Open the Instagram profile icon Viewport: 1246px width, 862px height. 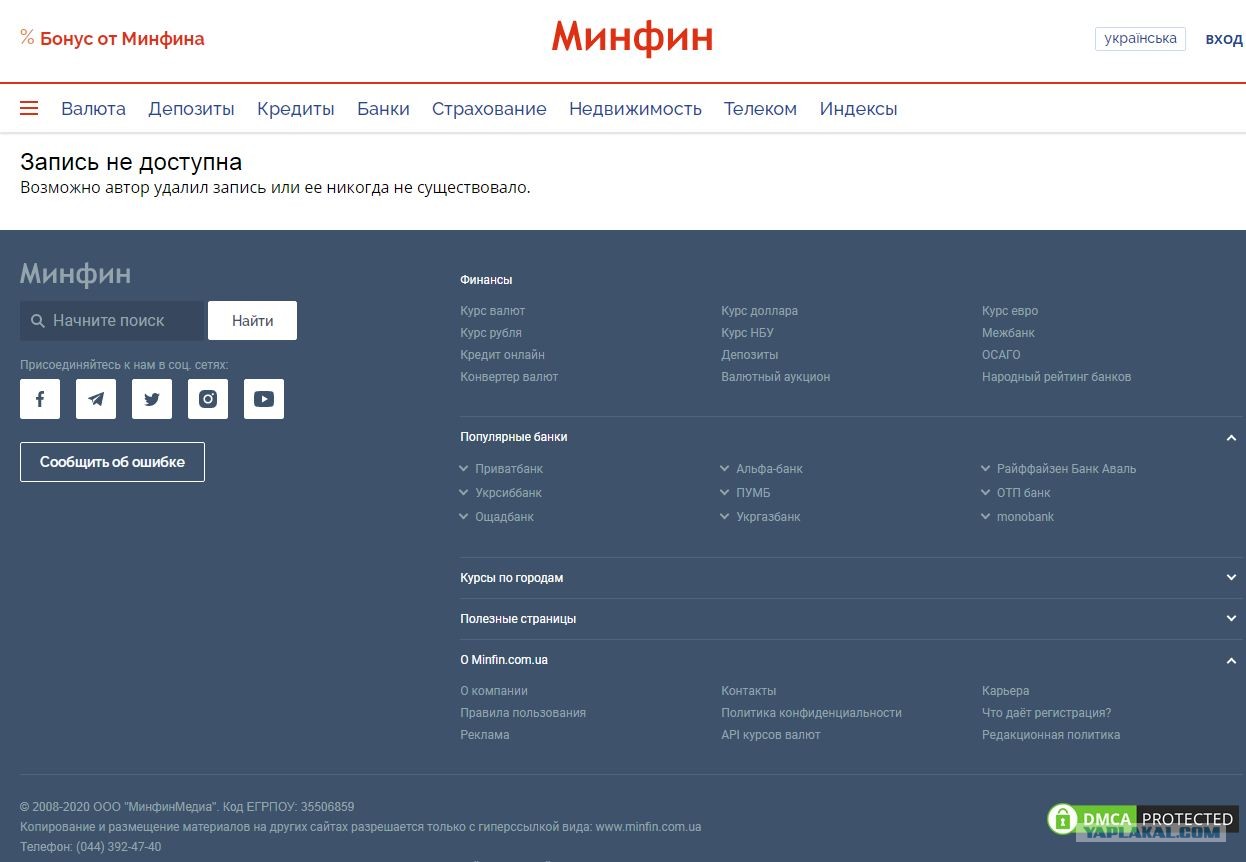tap(208, 399)
